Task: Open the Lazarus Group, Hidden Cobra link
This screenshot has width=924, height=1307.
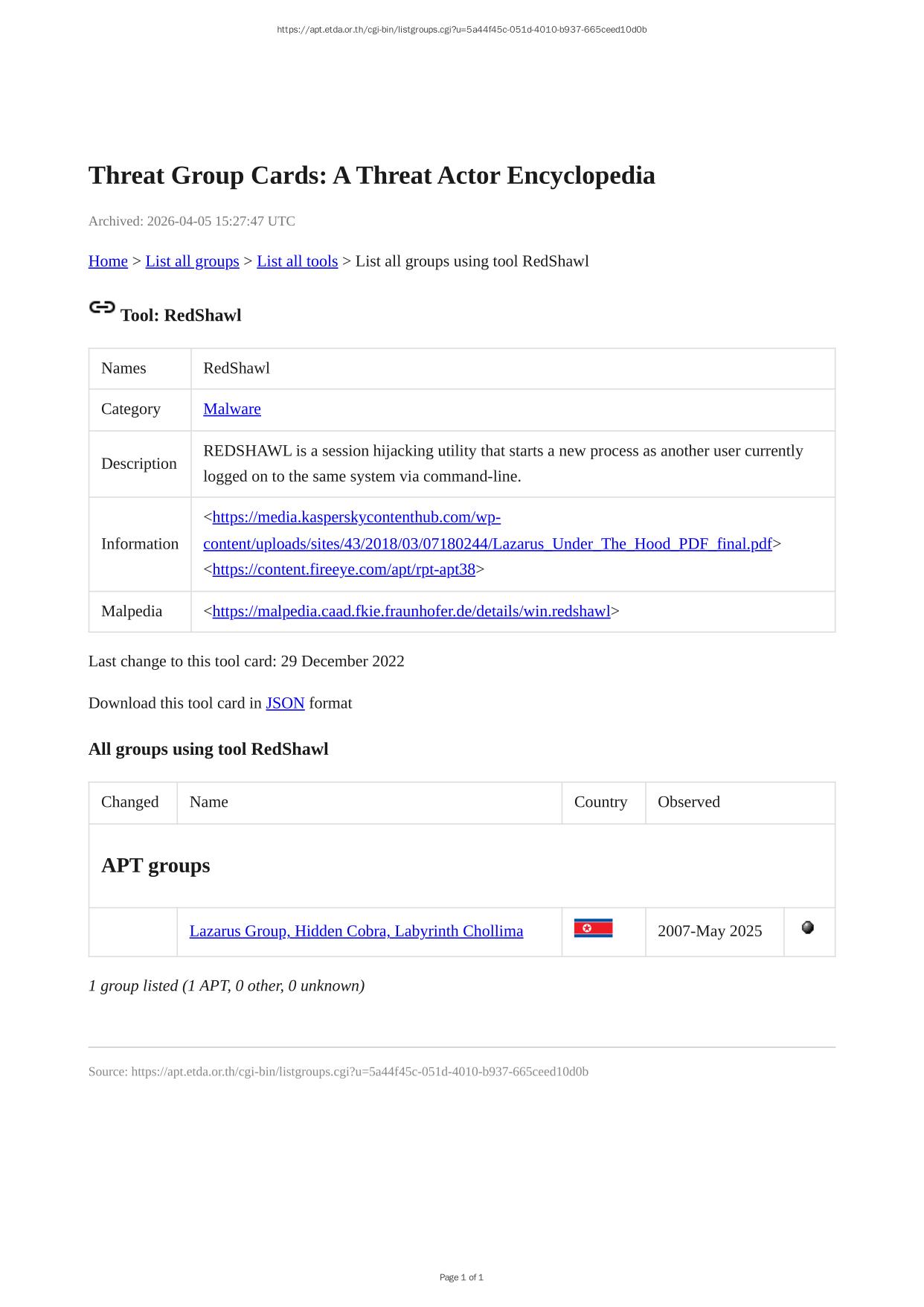Action: 356,931
